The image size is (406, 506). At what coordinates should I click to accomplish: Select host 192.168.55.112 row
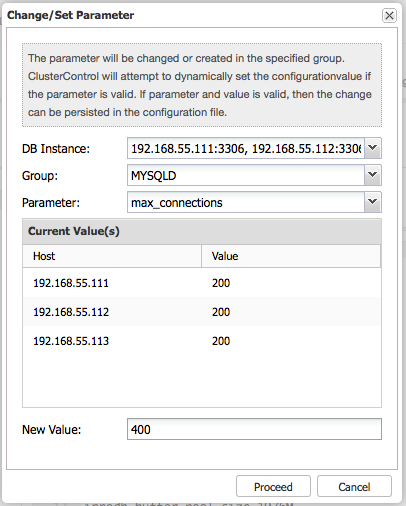pyautogui.click(x=202, y=312)
